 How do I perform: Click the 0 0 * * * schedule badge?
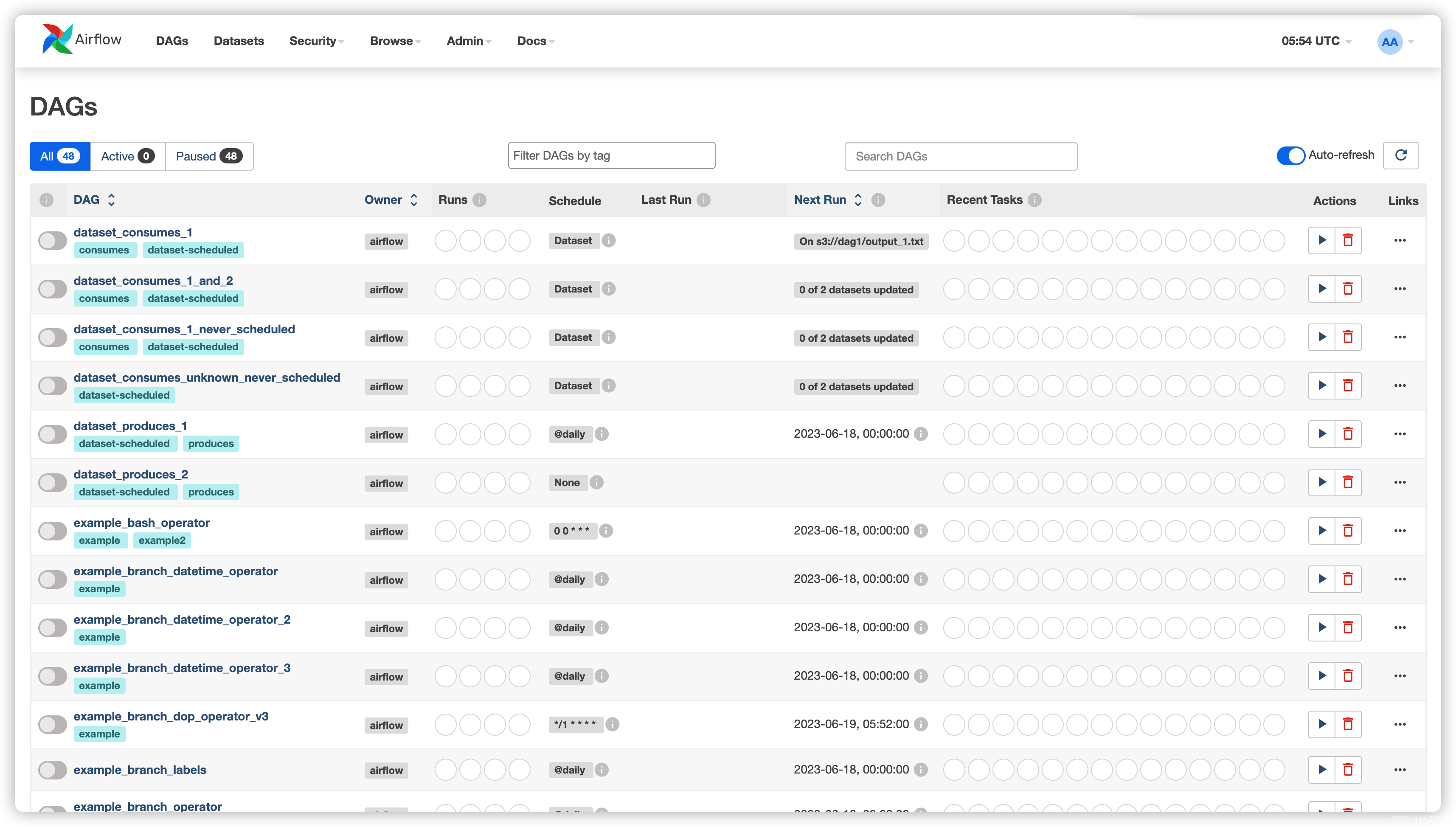pos(572,531)
